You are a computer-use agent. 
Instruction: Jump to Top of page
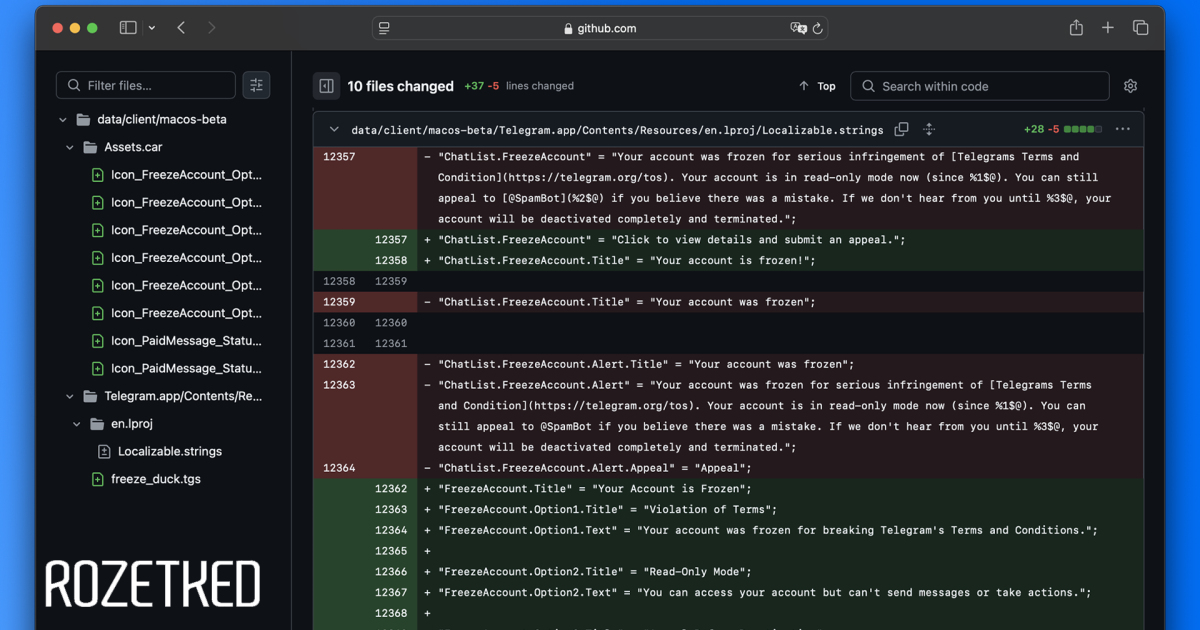coord(817,86)
